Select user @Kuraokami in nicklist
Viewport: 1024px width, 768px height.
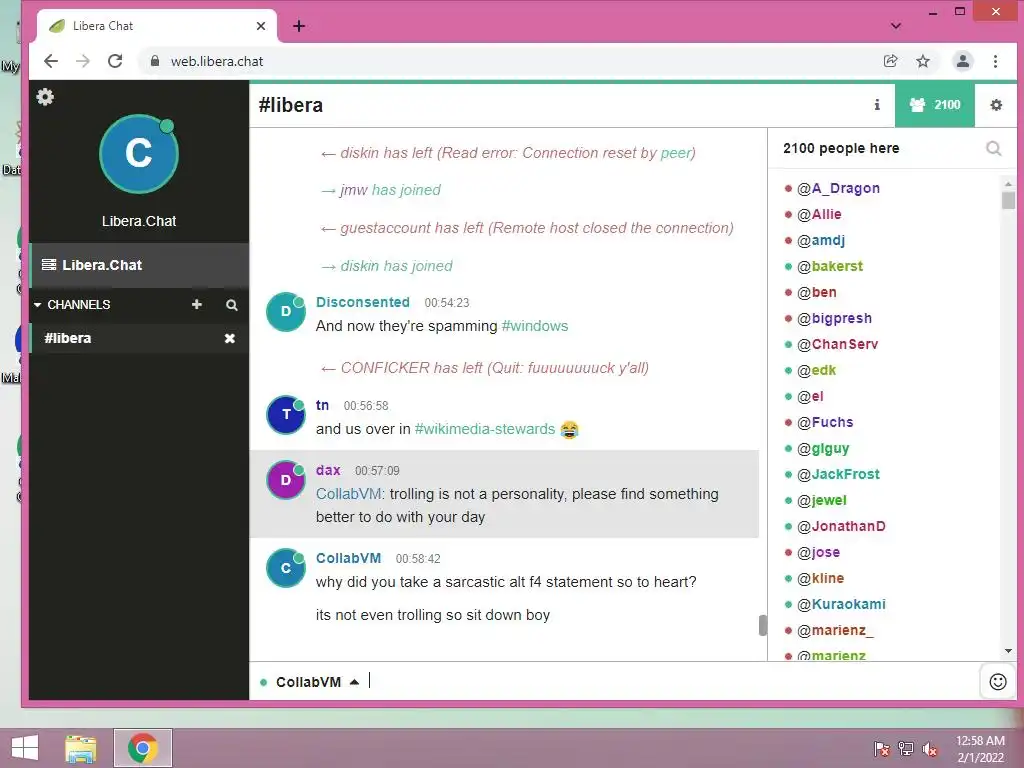pyautogui.click(x=841, y=604)
